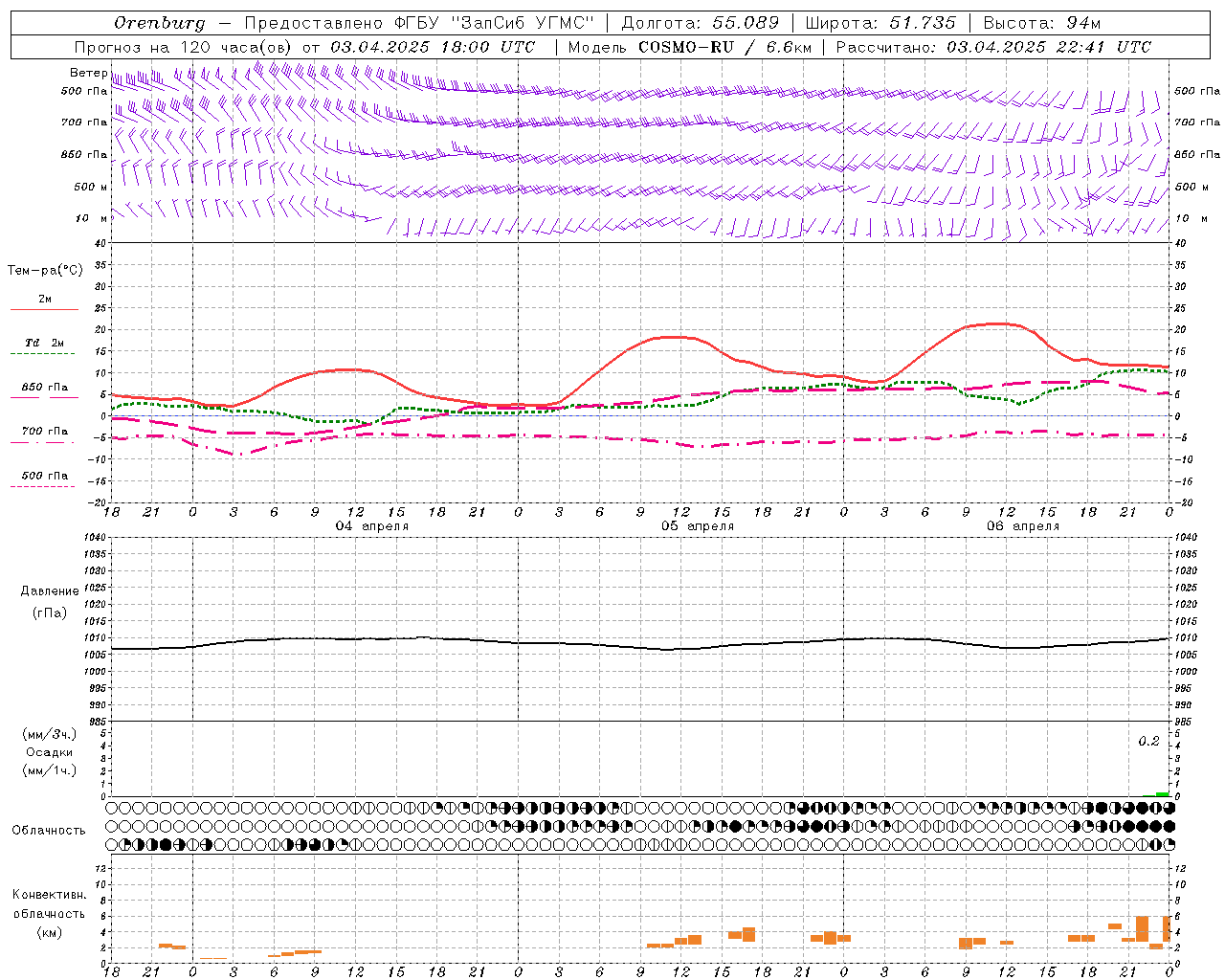Click the '0.2' precipitation amount value

(1148, 742)
